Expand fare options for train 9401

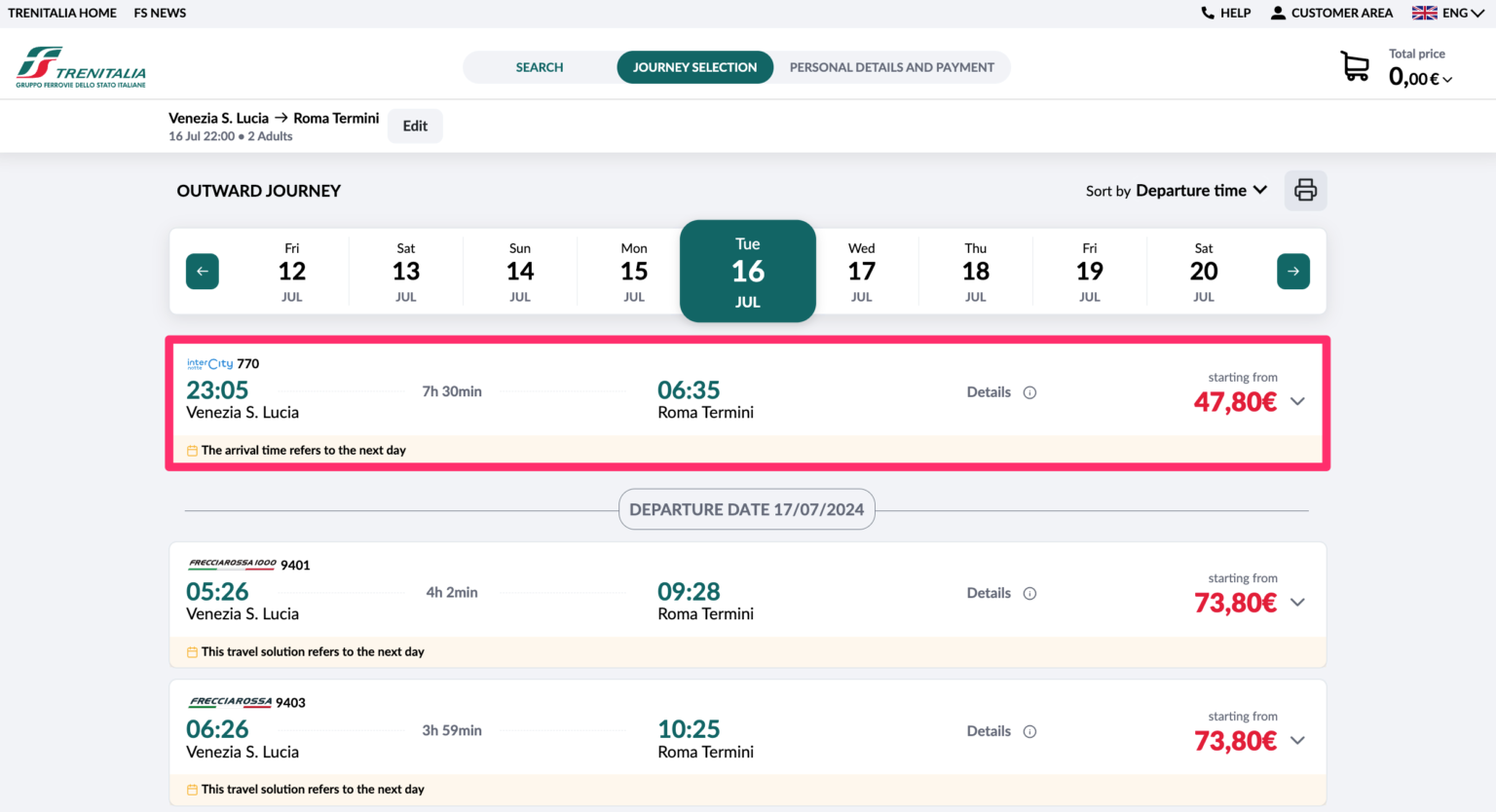click(x=1297, y=602)
